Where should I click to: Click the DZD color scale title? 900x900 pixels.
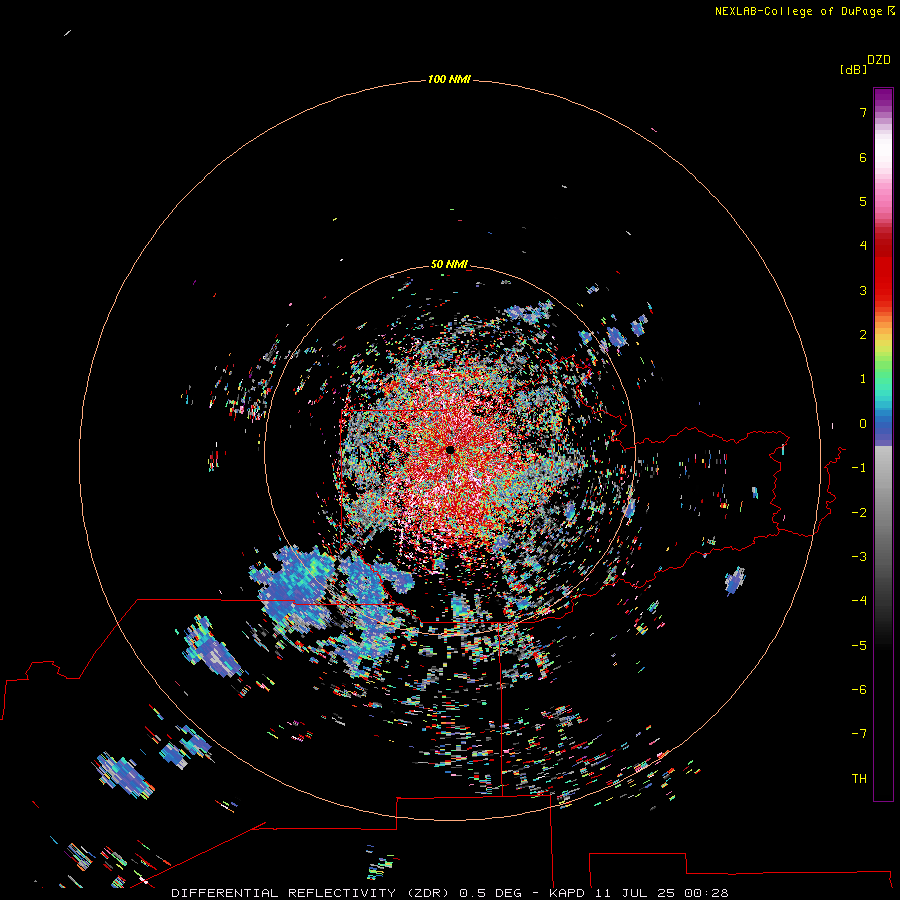click(x=879, y=60)
